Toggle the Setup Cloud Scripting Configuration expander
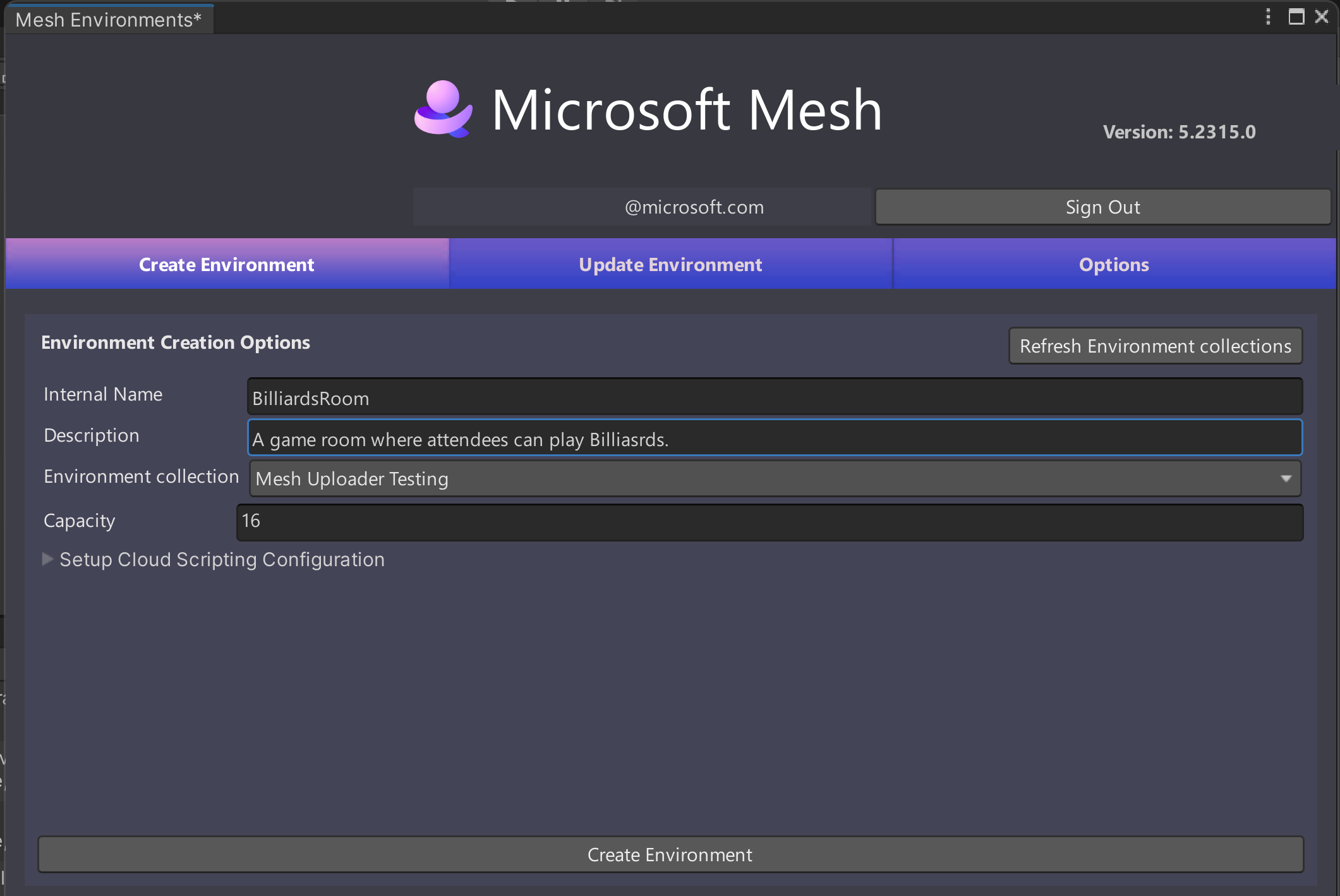The height and width of the screenshot is (896, 1340). click(47, 558)
